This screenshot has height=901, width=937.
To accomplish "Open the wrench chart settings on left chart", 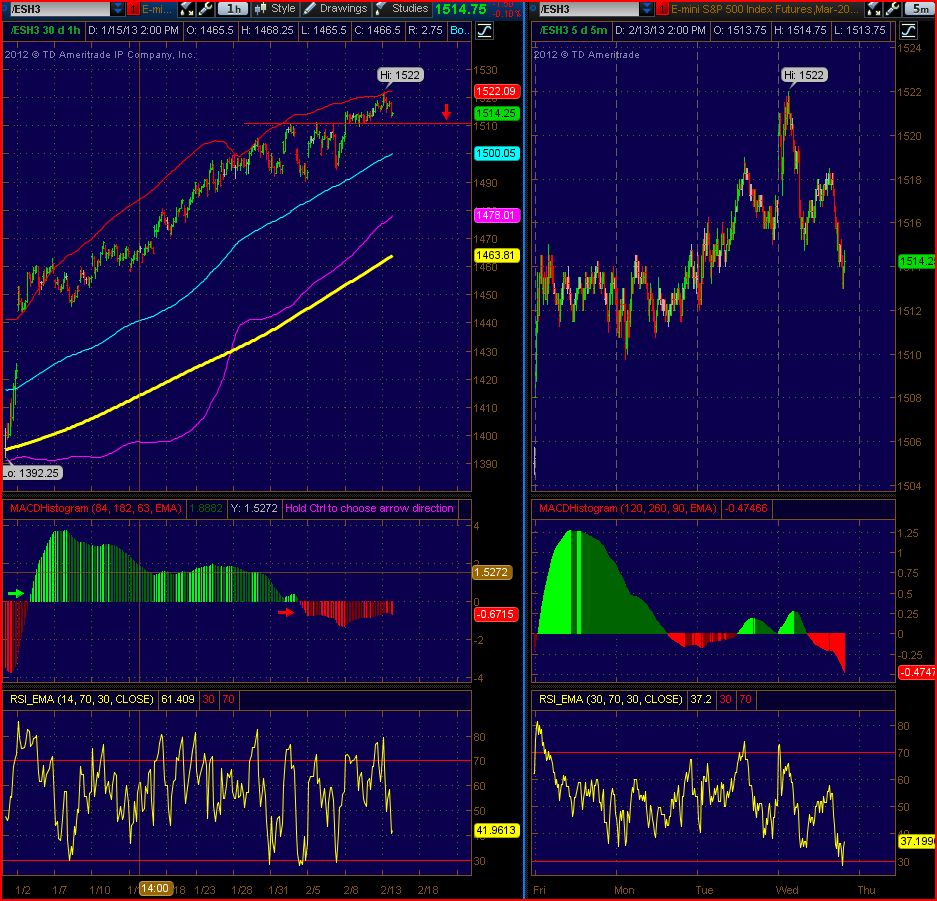I will point(206,8).
